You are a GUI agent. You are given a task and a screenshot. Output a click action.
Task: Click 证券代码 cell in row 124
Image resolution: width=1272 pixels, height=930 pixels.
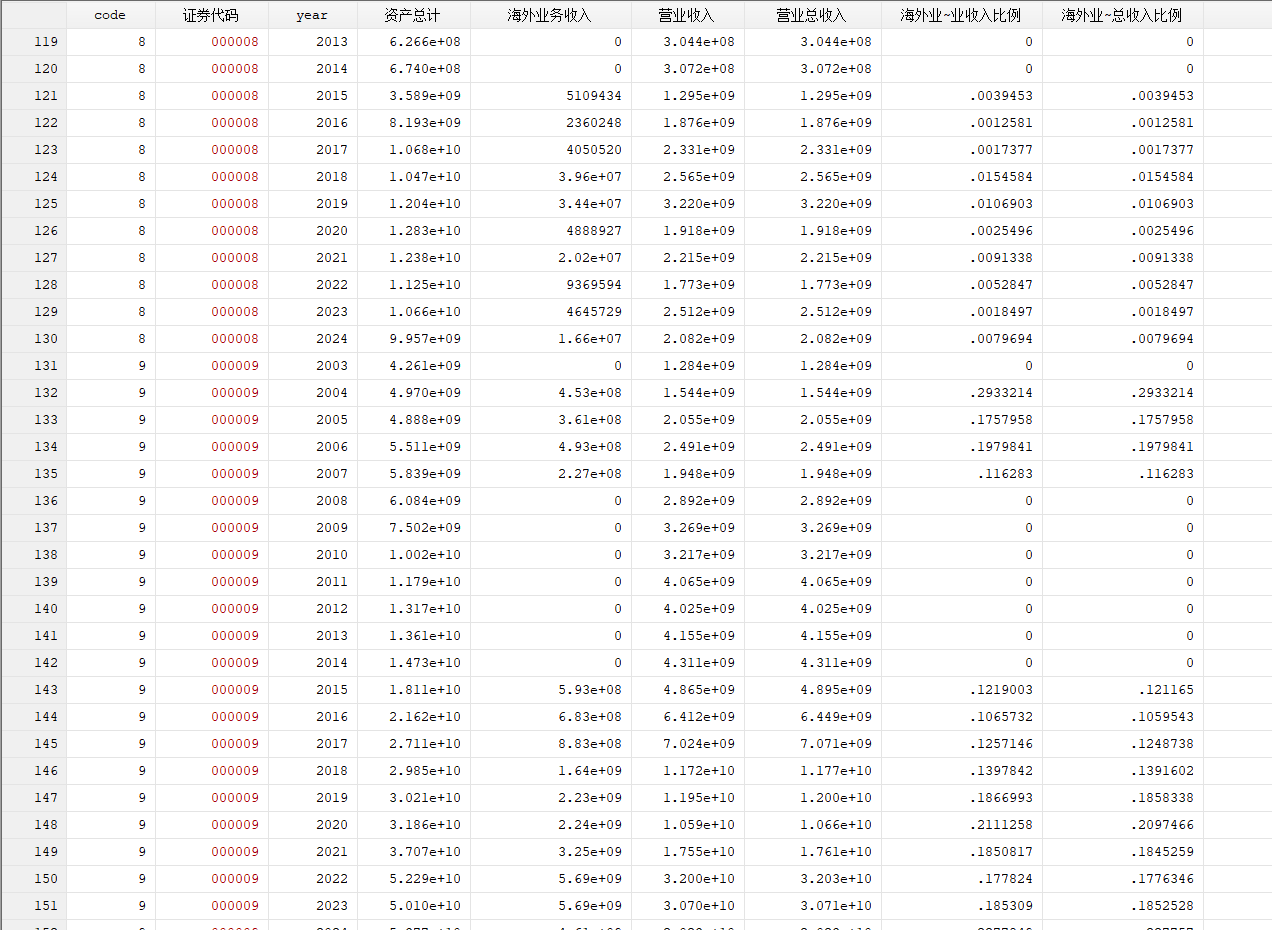click(x=211, y=177)
